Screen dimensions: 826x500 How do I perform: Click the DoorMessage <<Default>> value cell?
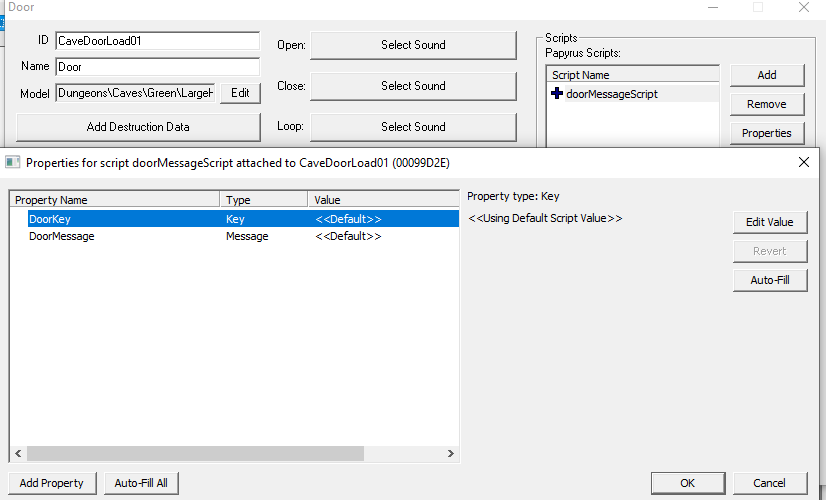pos(348,236)
